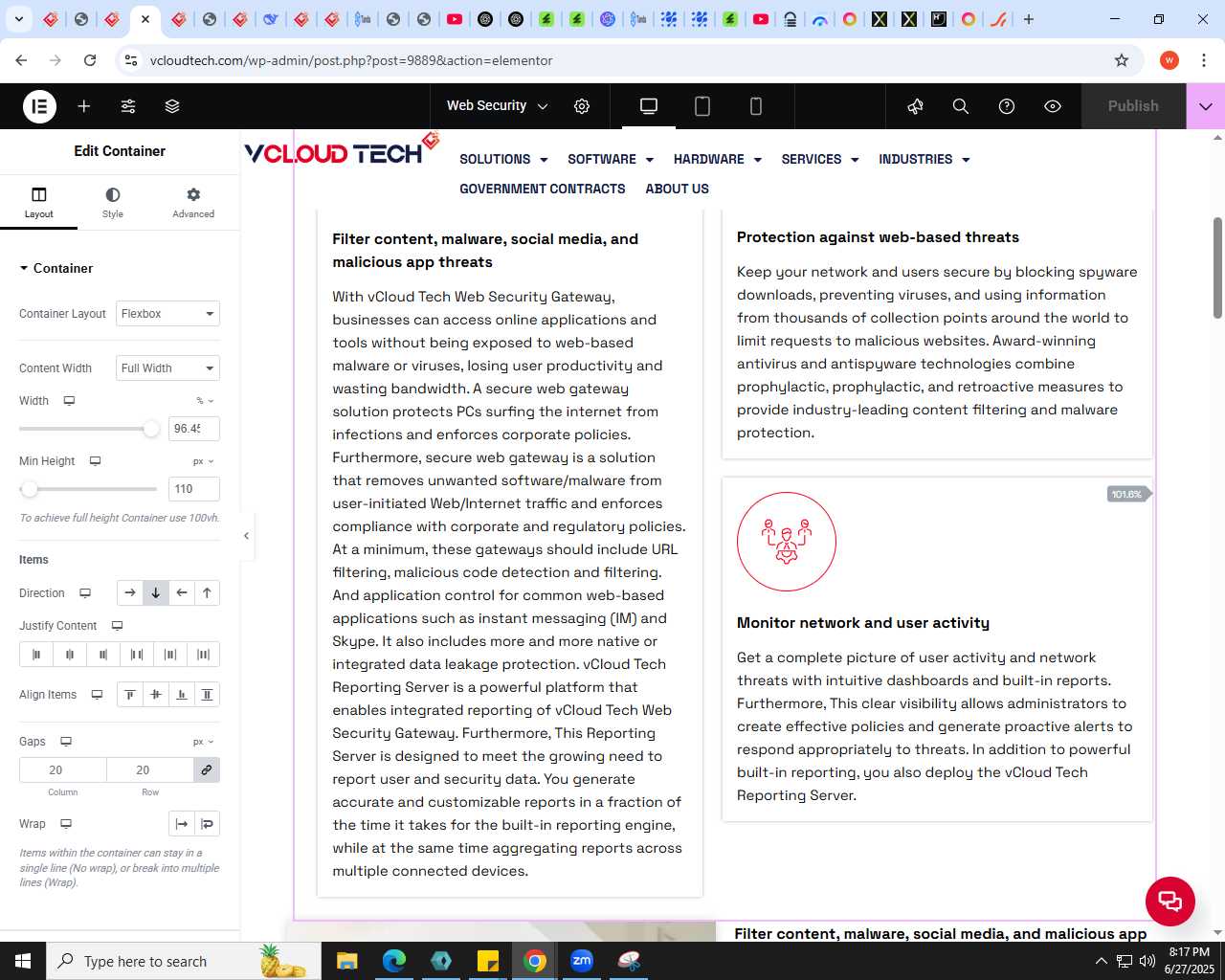Open page settings gear icon
This screenshot has width=1225, height=980.
pos(582,106)
